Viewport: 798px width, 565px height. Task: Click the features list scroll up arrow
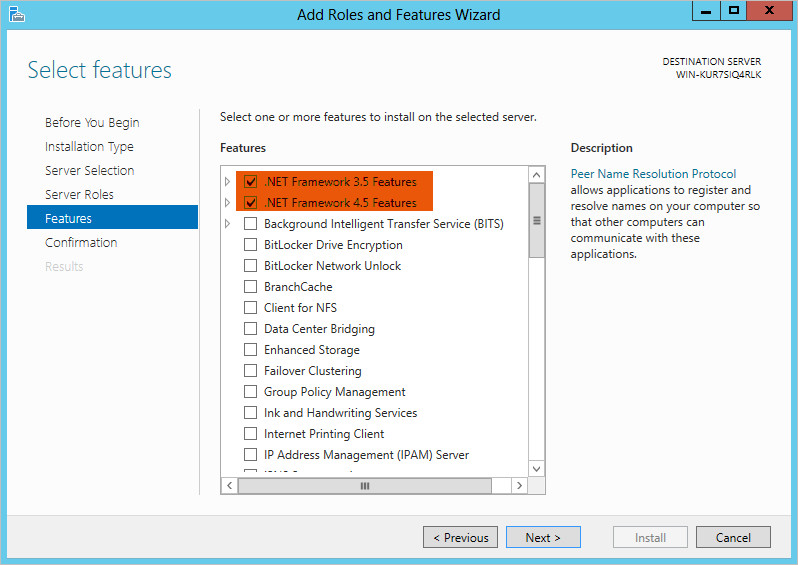pos(537,176)
